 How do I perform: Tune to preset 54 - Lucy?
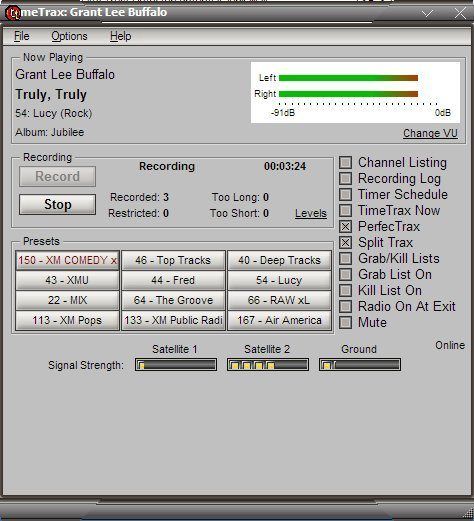pos(279,280)
